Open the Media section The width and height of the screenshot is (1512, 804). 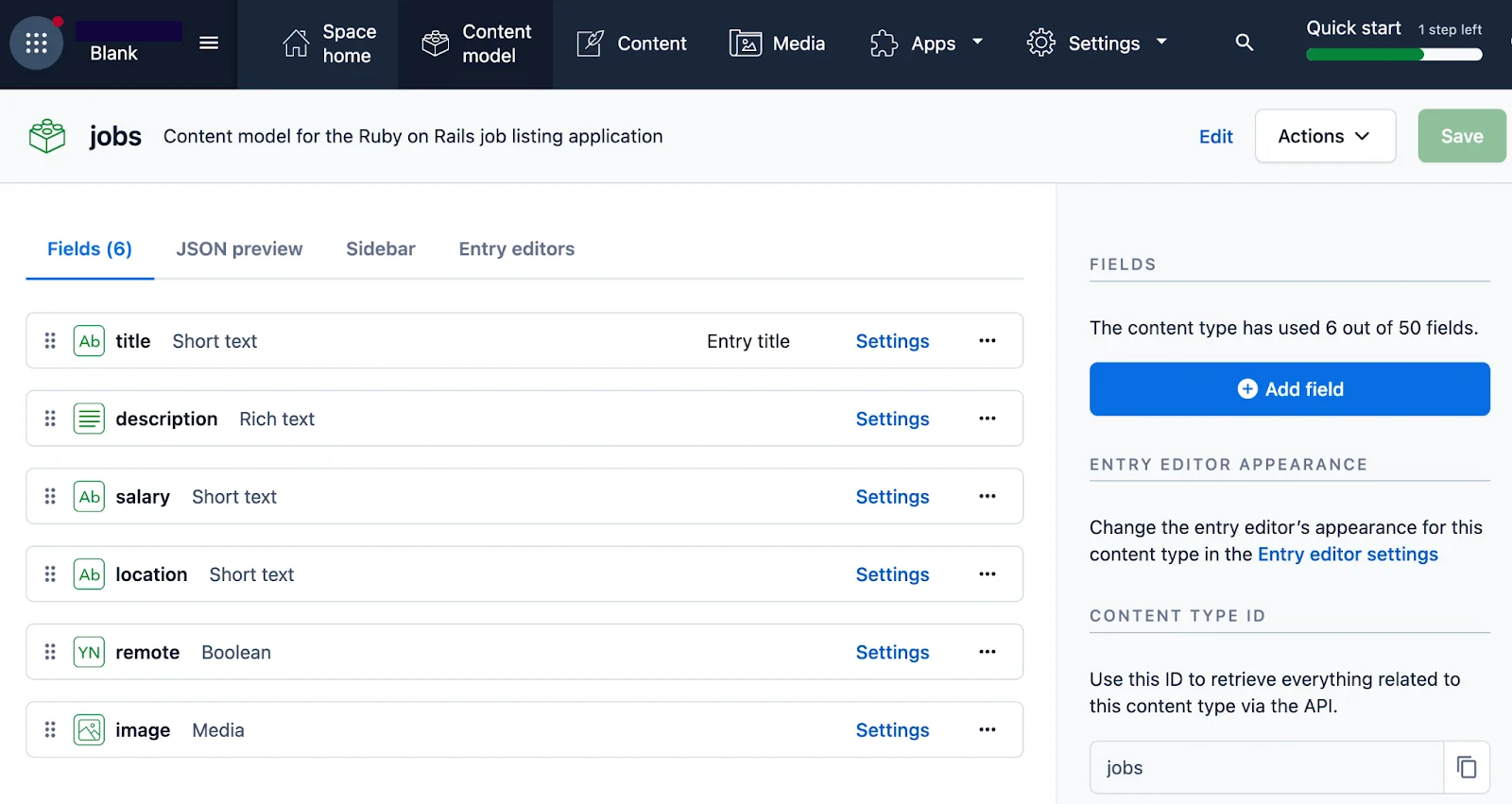[777, 43]
